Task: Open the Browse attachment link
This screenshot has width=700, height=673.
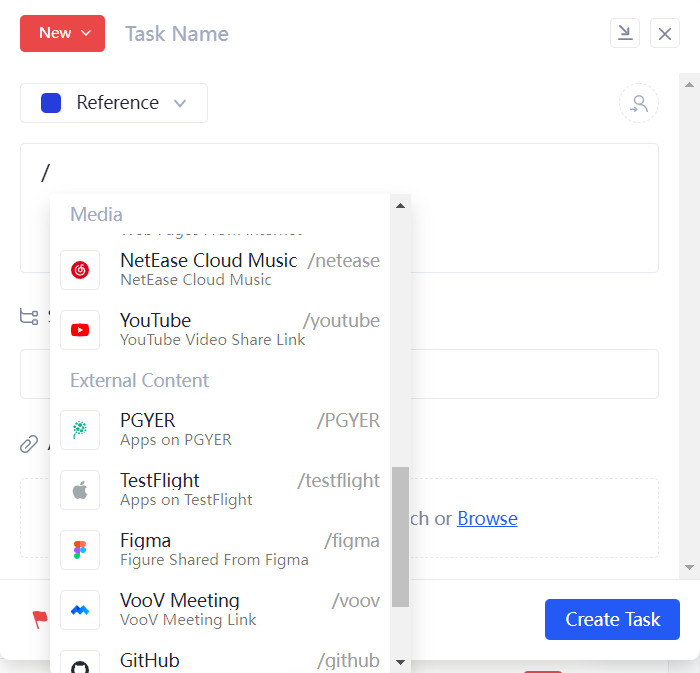Action: [487, 518]
